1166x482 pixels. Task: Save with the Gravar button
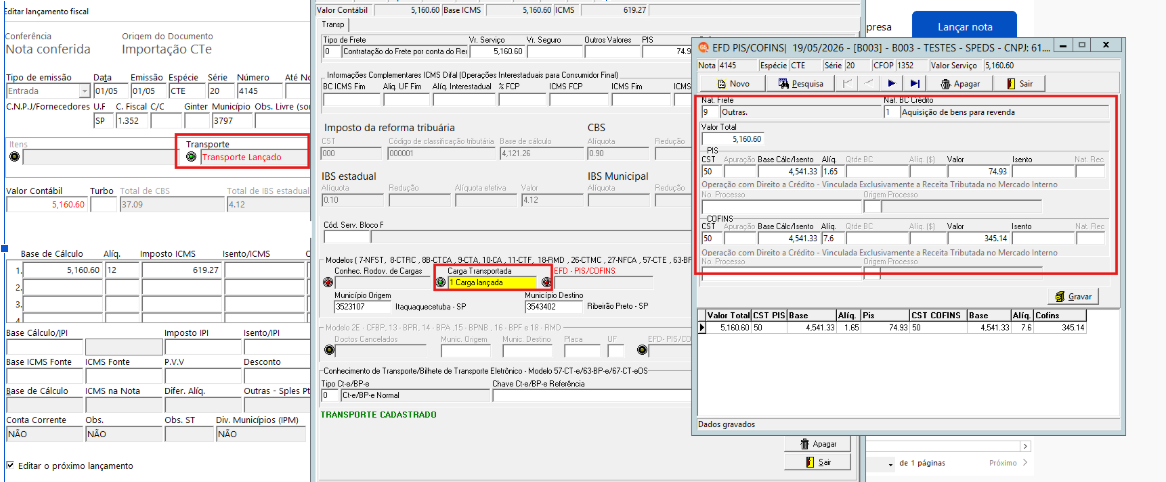[1073, 296]
